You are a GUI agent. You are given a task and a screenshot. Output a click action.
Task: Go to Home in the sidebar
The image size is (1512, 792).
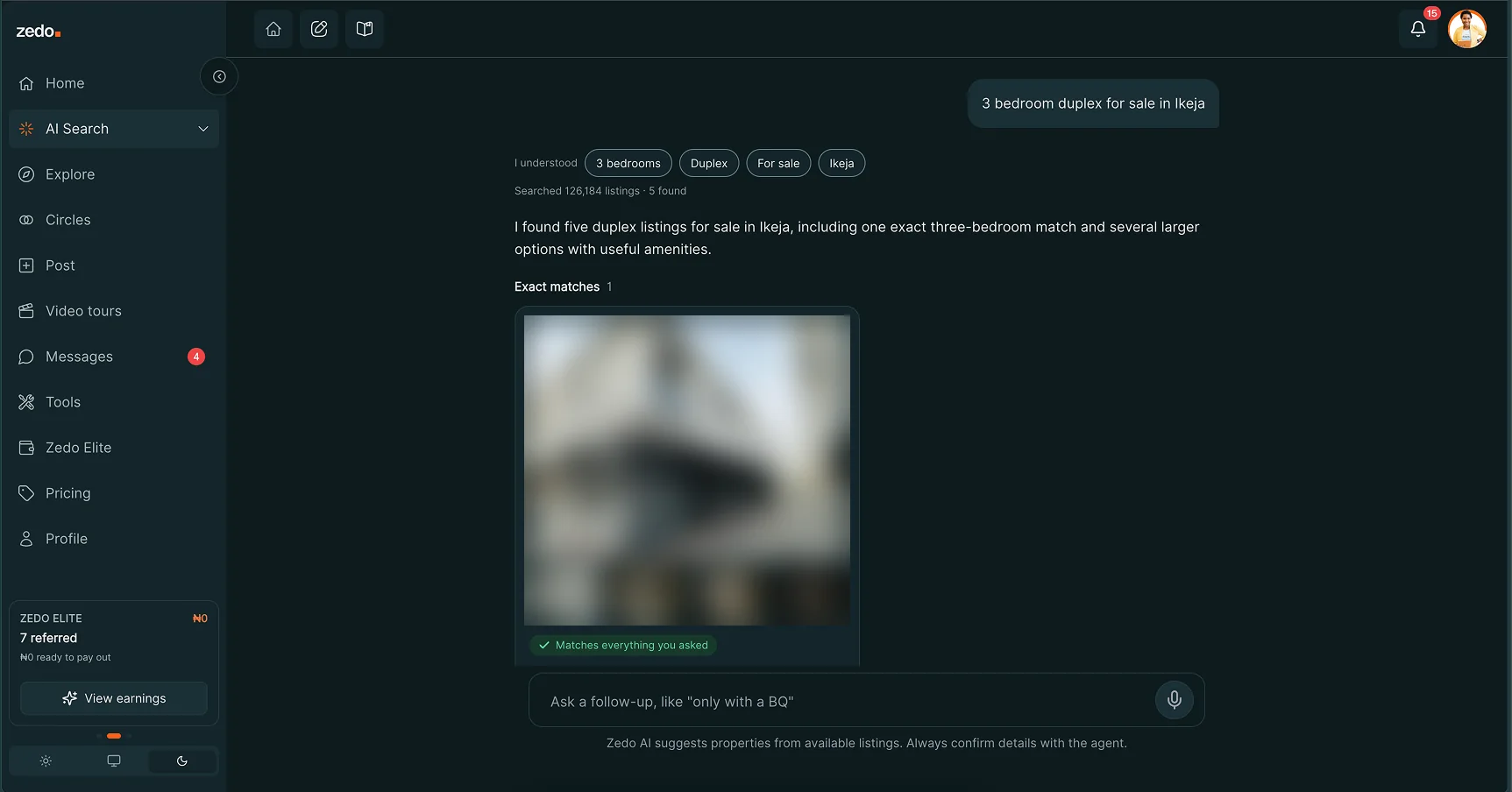click(x=114, y=83)
